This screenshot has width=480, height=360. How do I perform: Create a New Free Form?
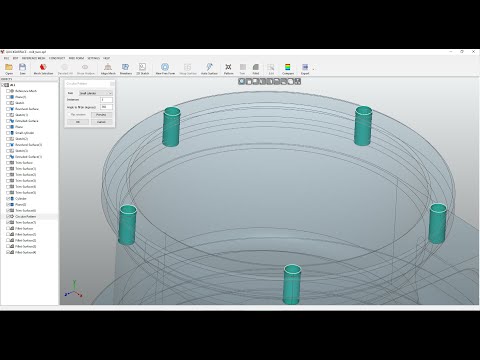[x=165, y=69]
